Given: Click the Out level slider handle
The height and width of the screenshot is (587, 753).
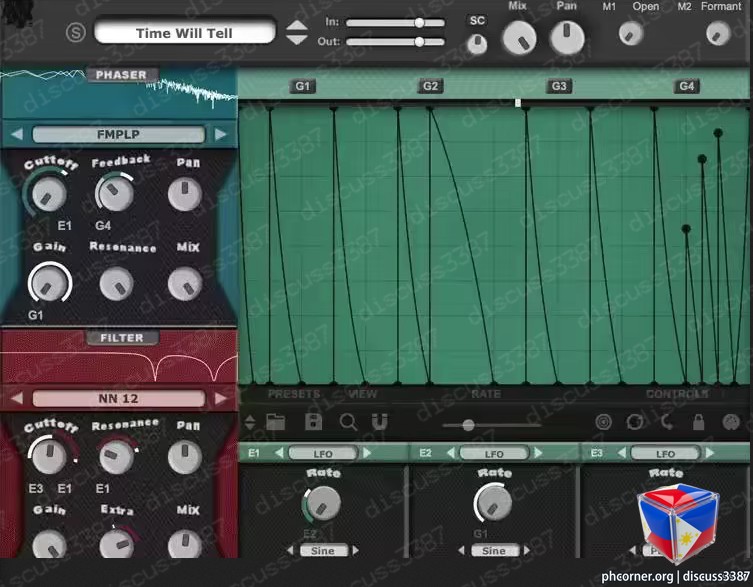Looking at the screenshot, I should click(x=419, y=42).
